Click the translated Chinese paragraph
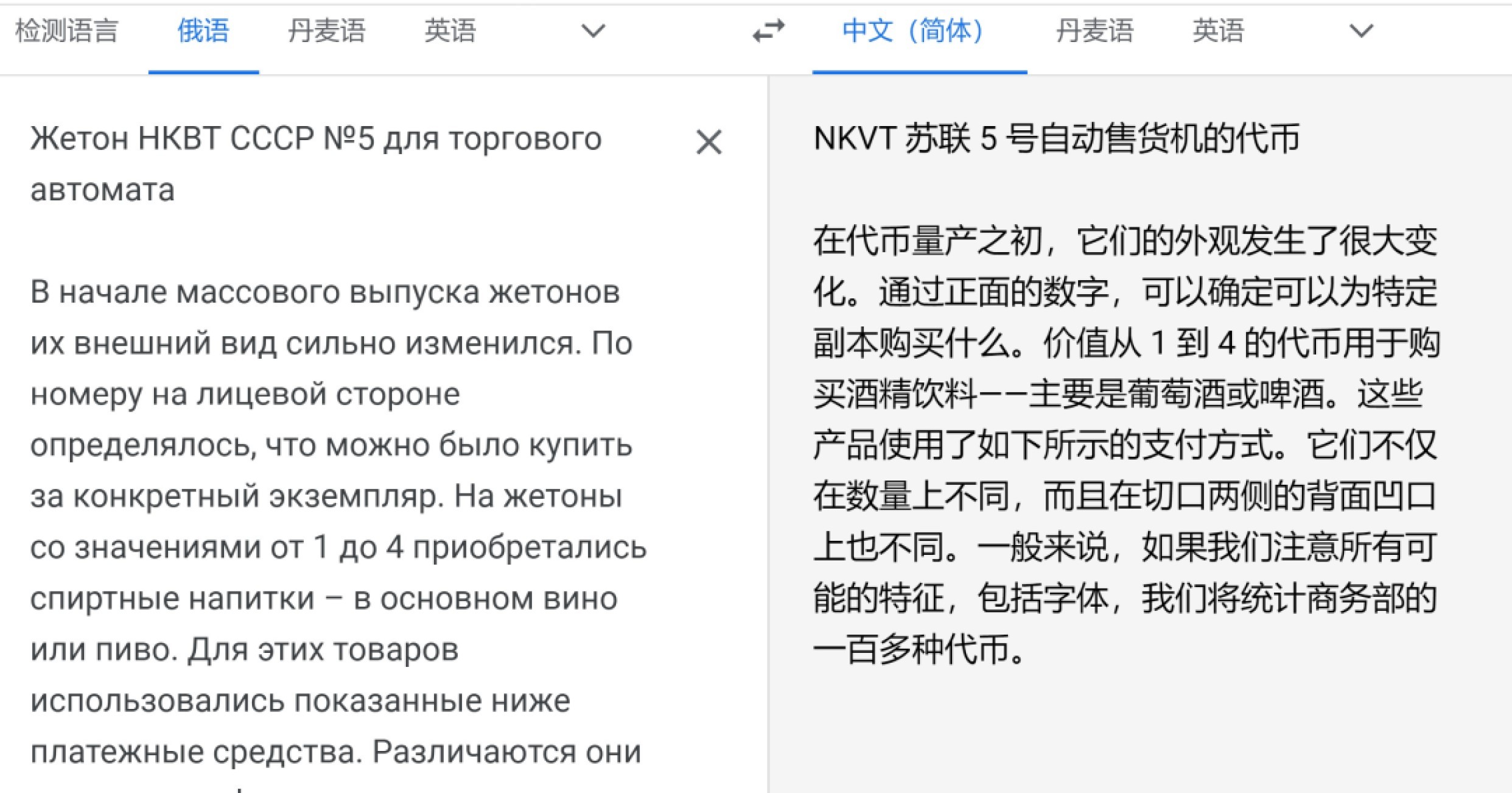Image resolution: width=1512 pixels, height=793 pixels. 1126,445
